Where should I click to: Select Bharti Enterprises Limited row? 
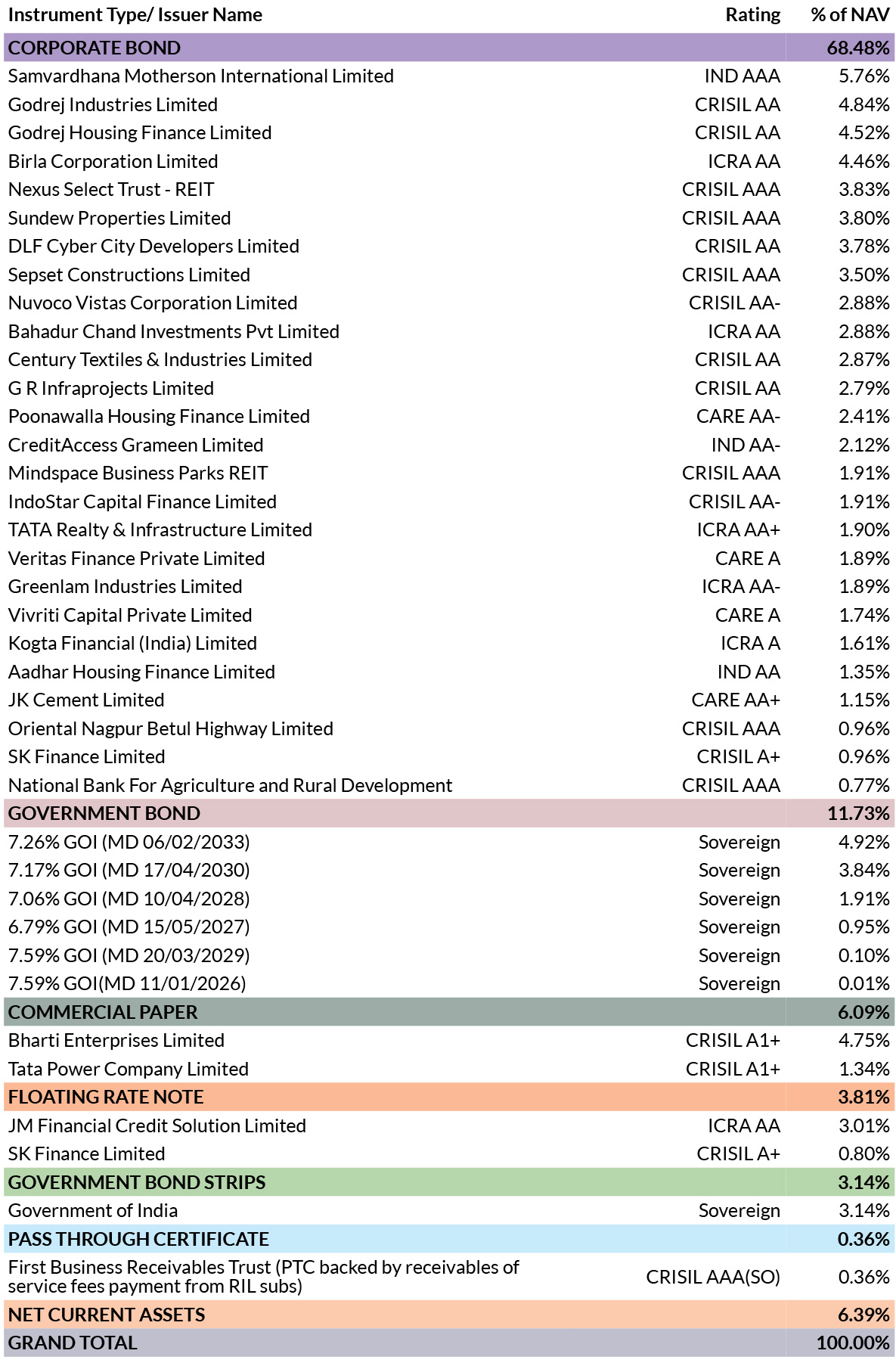pyautogui.click(x=449, y=1040)
